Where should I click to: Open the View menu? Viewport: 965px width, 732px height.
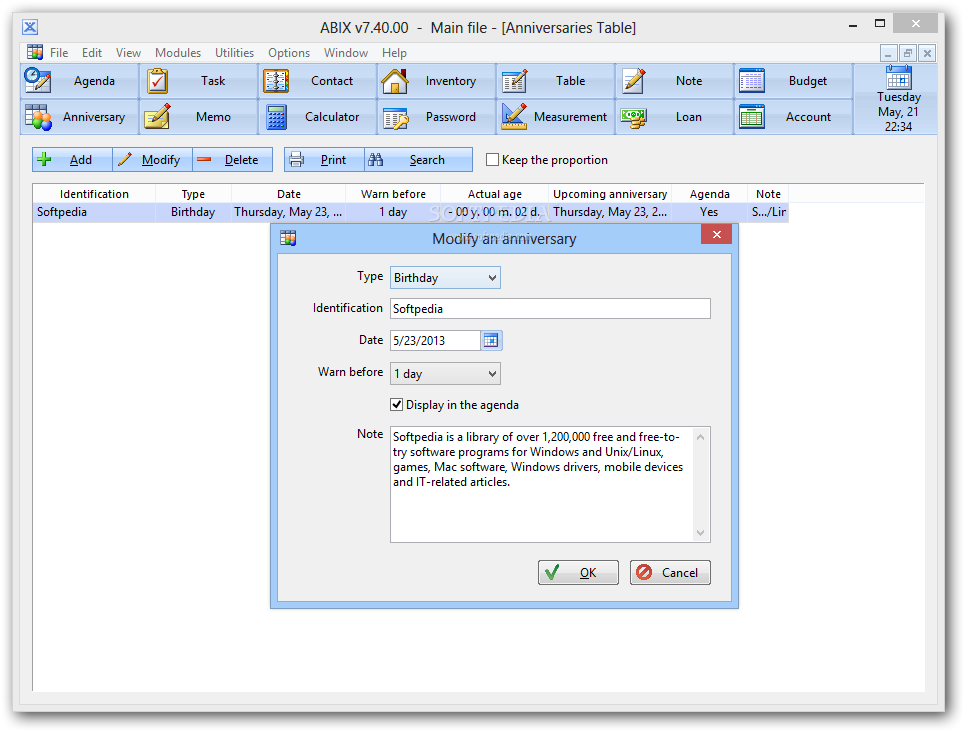click(128, 53)
